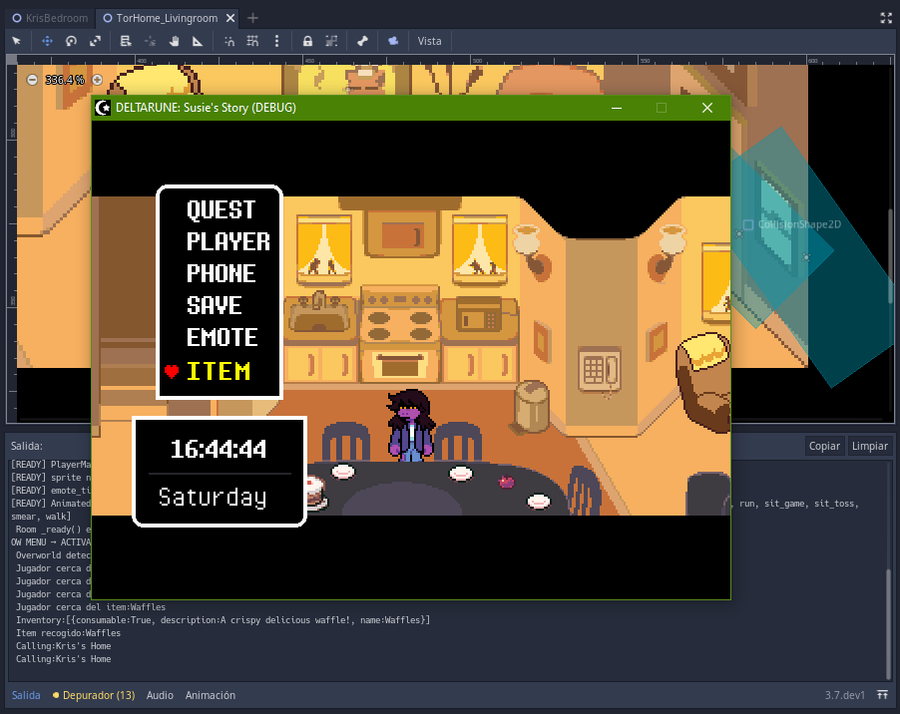Zoom in with the plus button
The image size is (900, 714).
98,80
